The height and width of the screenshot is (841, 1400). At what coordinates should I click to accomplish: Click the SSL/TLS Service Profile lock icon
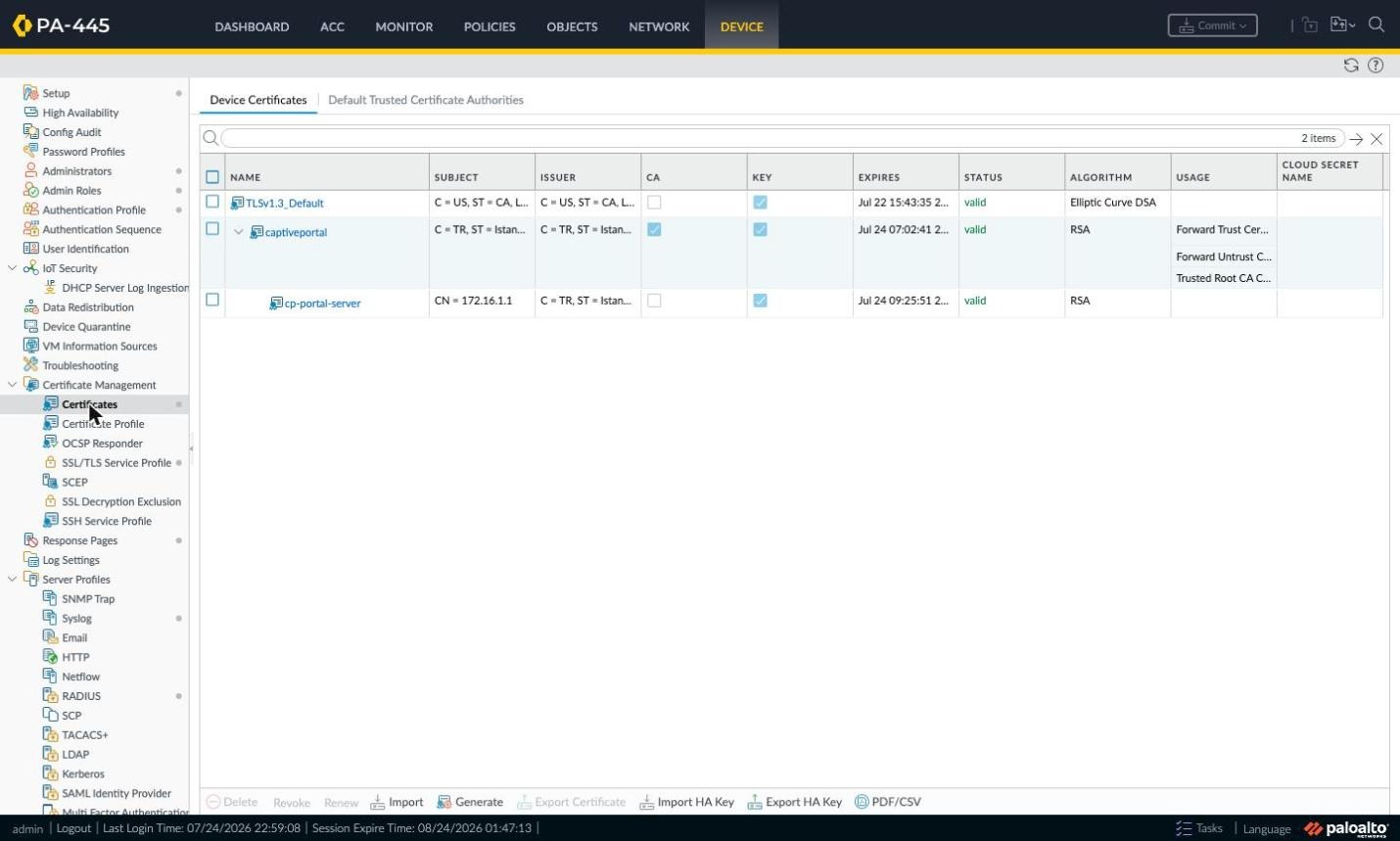click(x=50, y=462)
